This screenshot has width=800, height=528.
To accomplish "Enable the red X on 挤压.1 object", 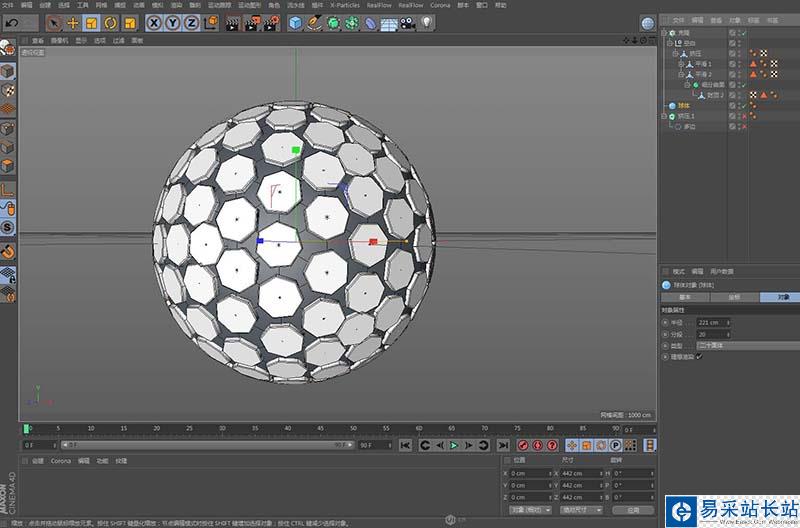I will tap(743, 116).
